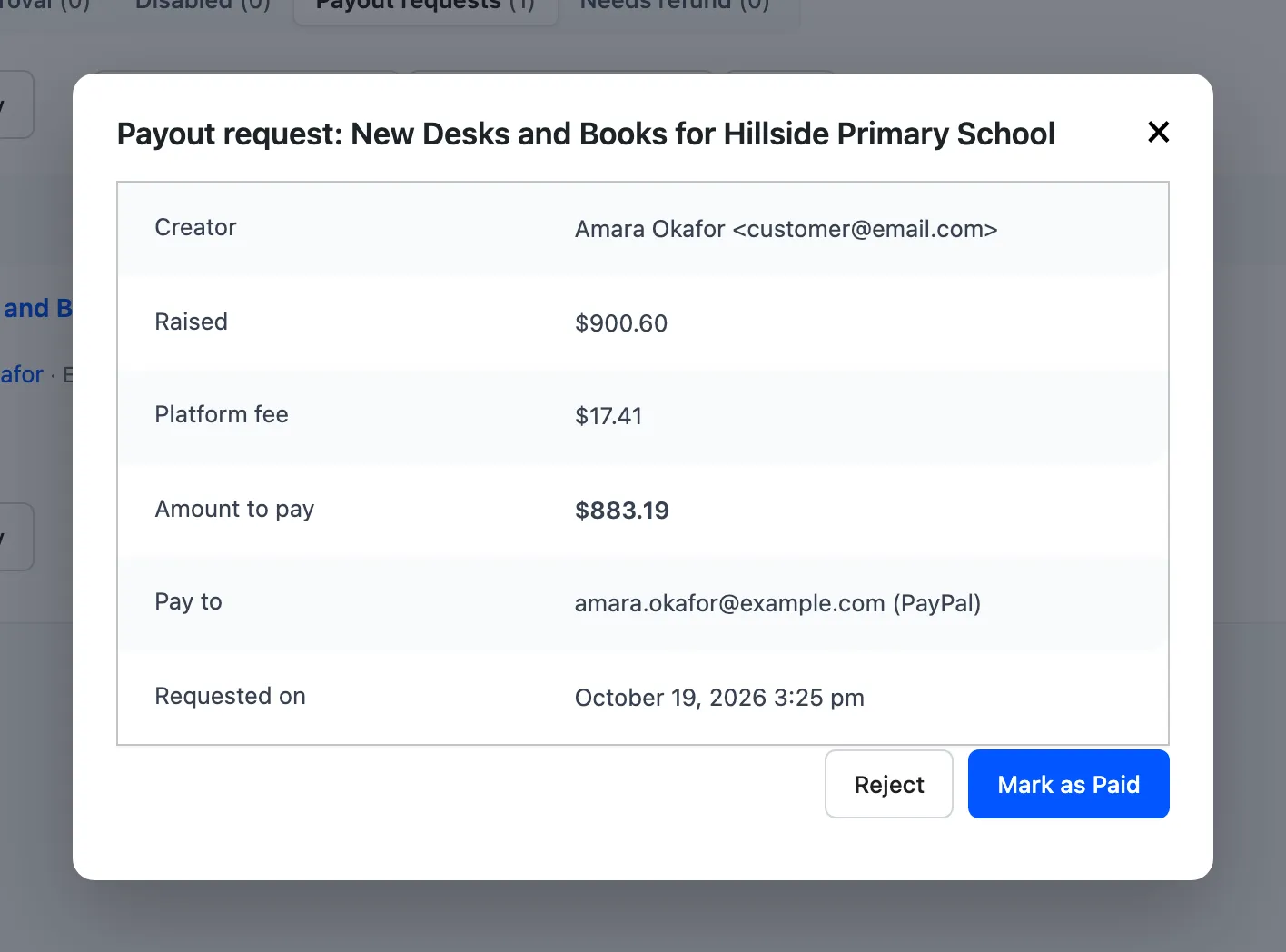Open the Disabled tab
Viewport: 1286px width, 952px height.
(x=203, y=5)
